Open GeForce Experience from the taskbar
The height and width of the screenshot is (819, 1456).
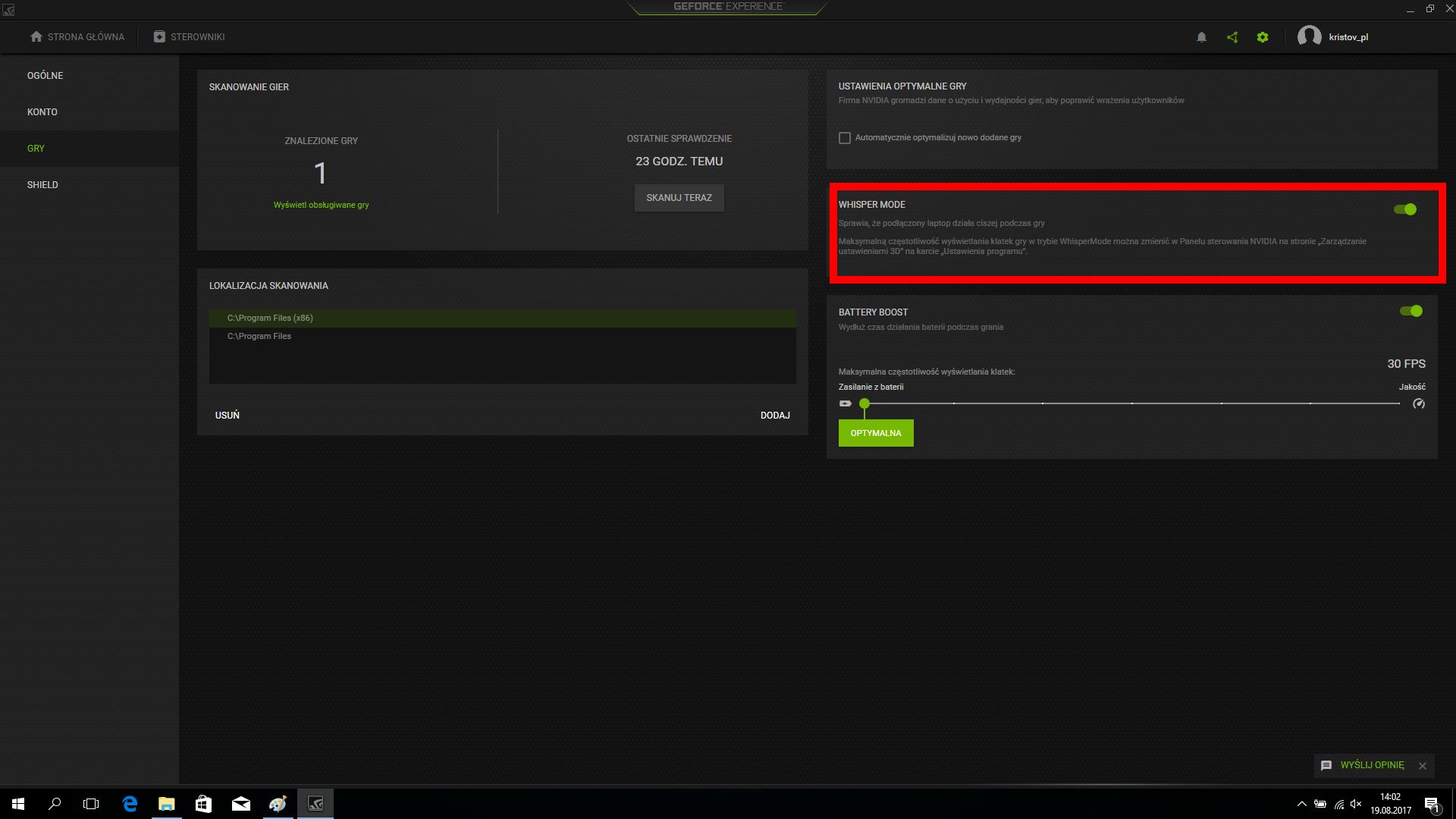tap(315, 803)
